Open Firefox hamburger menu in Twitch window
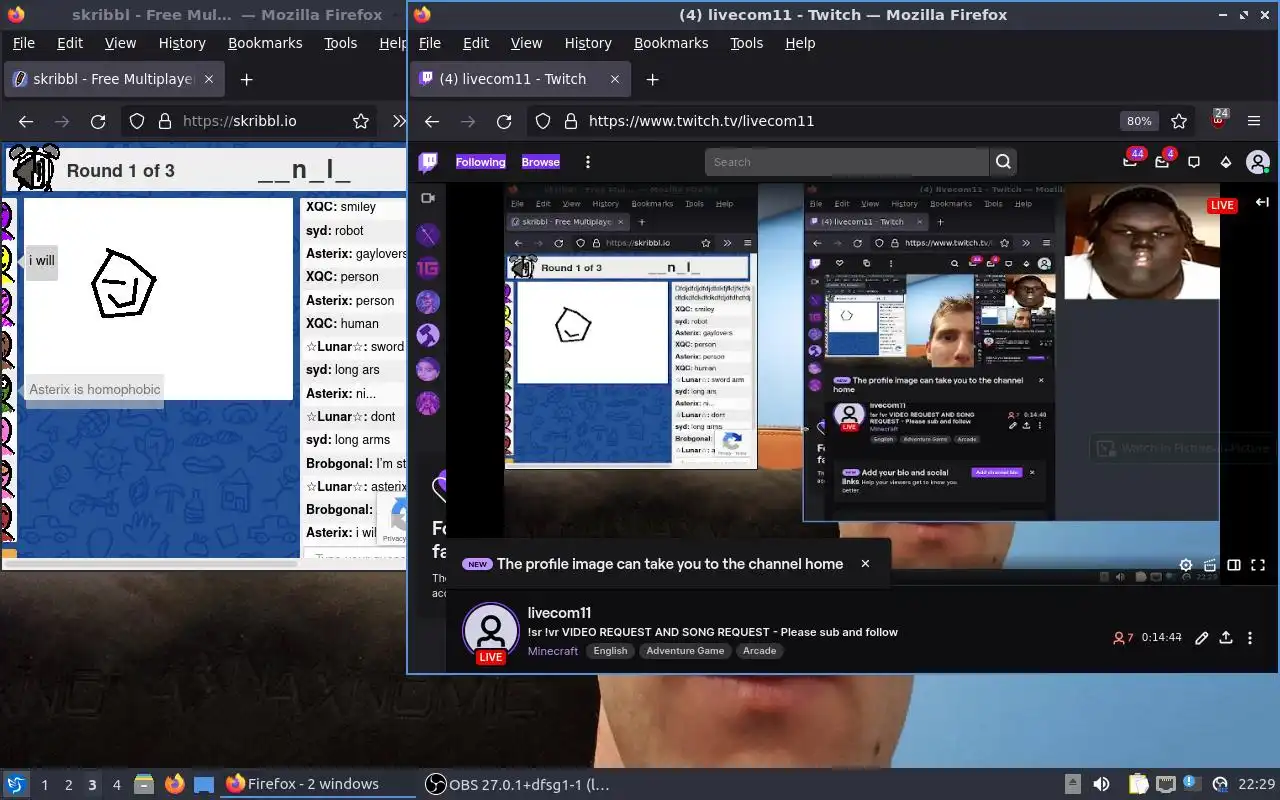1280x800 pixels. pos(1254,121)
